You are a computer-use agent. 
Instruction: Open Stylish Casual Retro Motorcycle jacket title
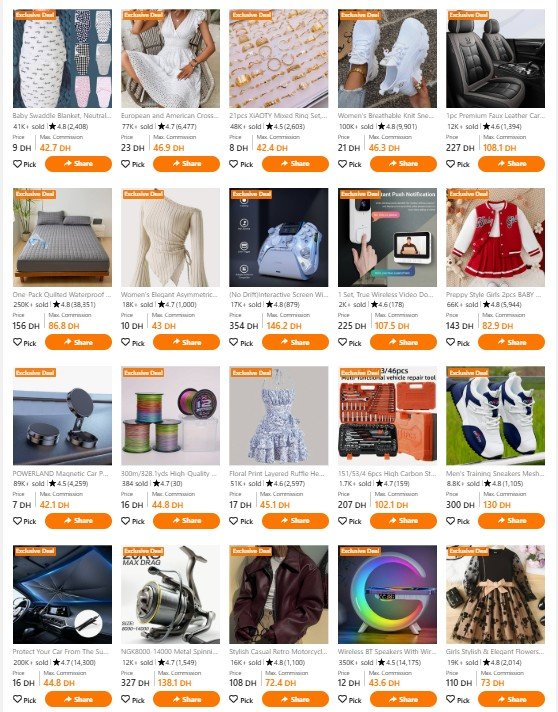tap(278, 652)
